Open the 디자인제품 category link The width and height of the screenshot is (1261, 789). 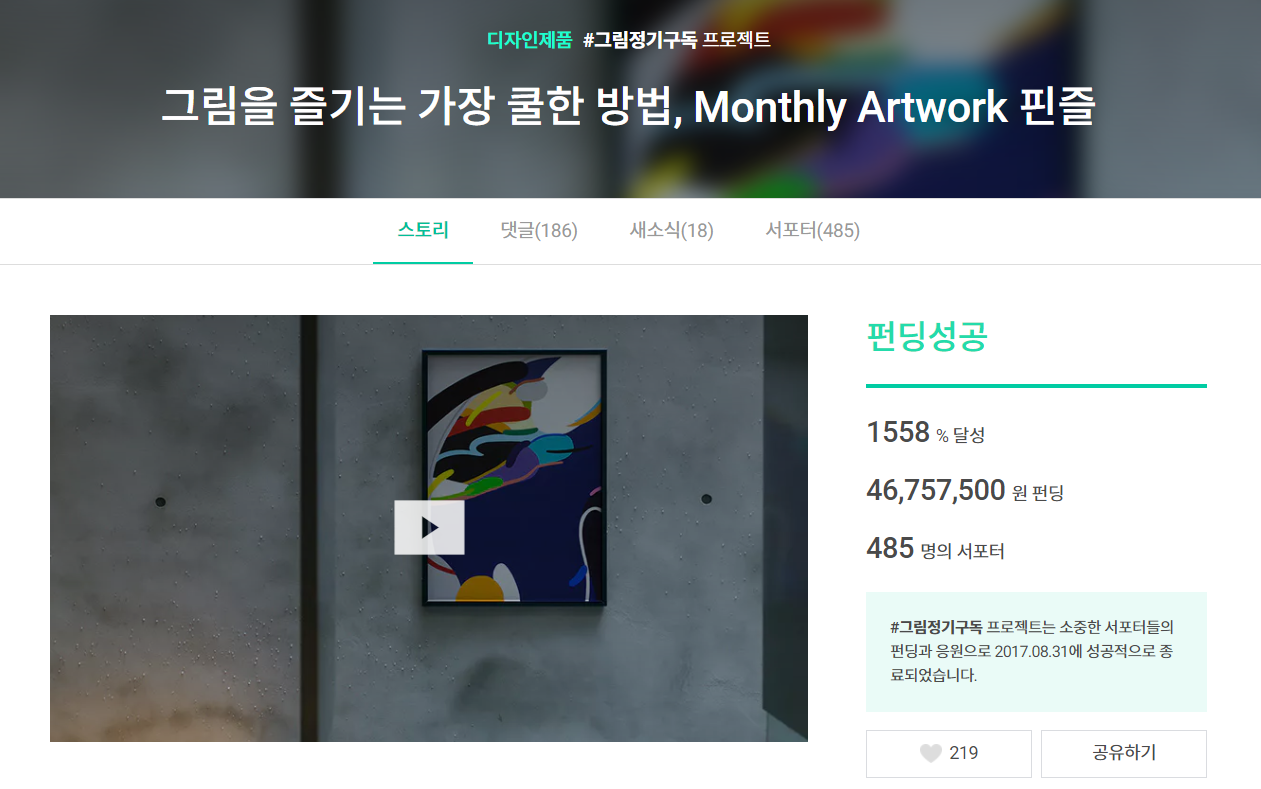(529, 41)
